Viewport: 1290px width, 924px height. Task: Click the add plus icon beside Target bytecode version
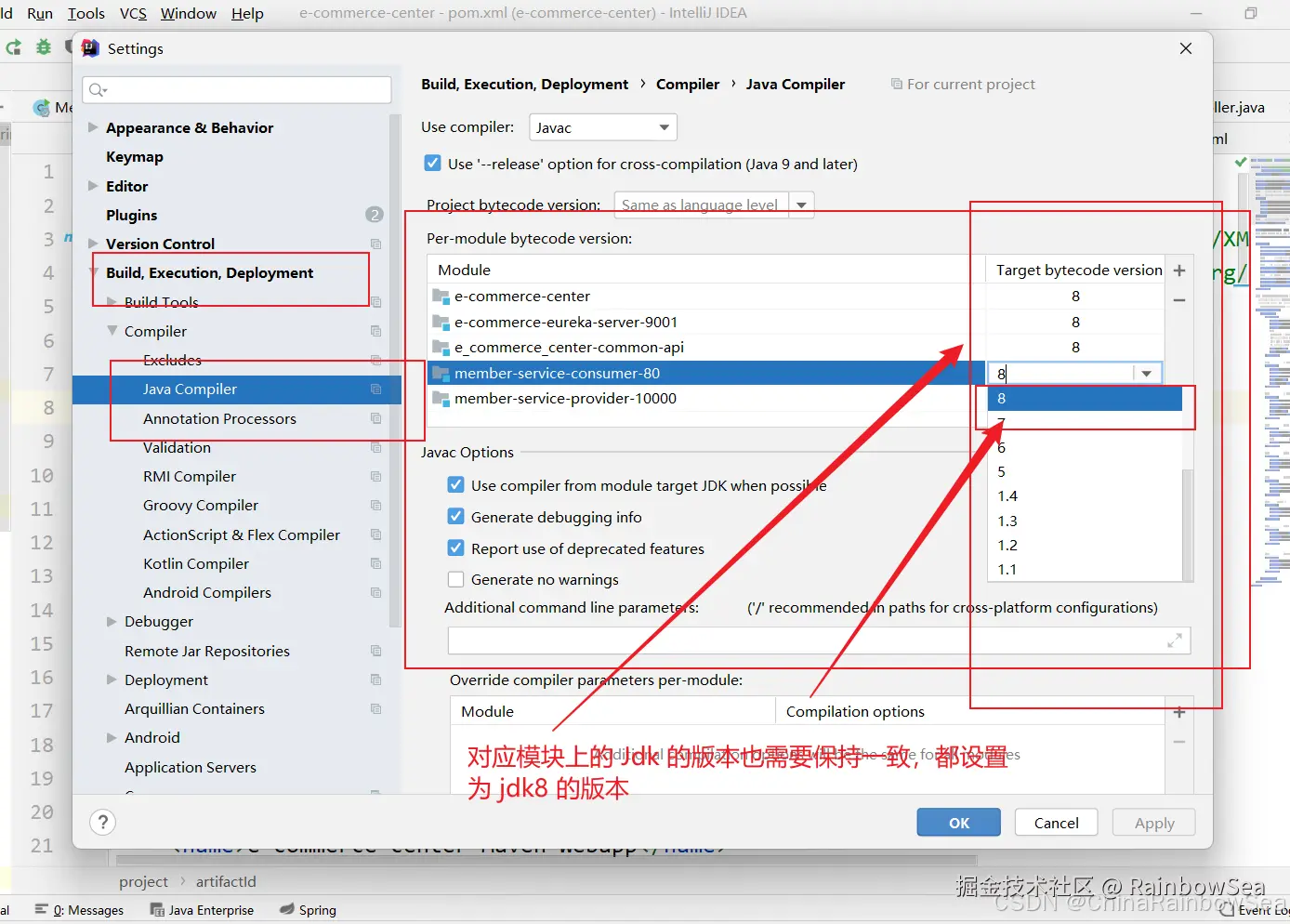point(1179,271)
